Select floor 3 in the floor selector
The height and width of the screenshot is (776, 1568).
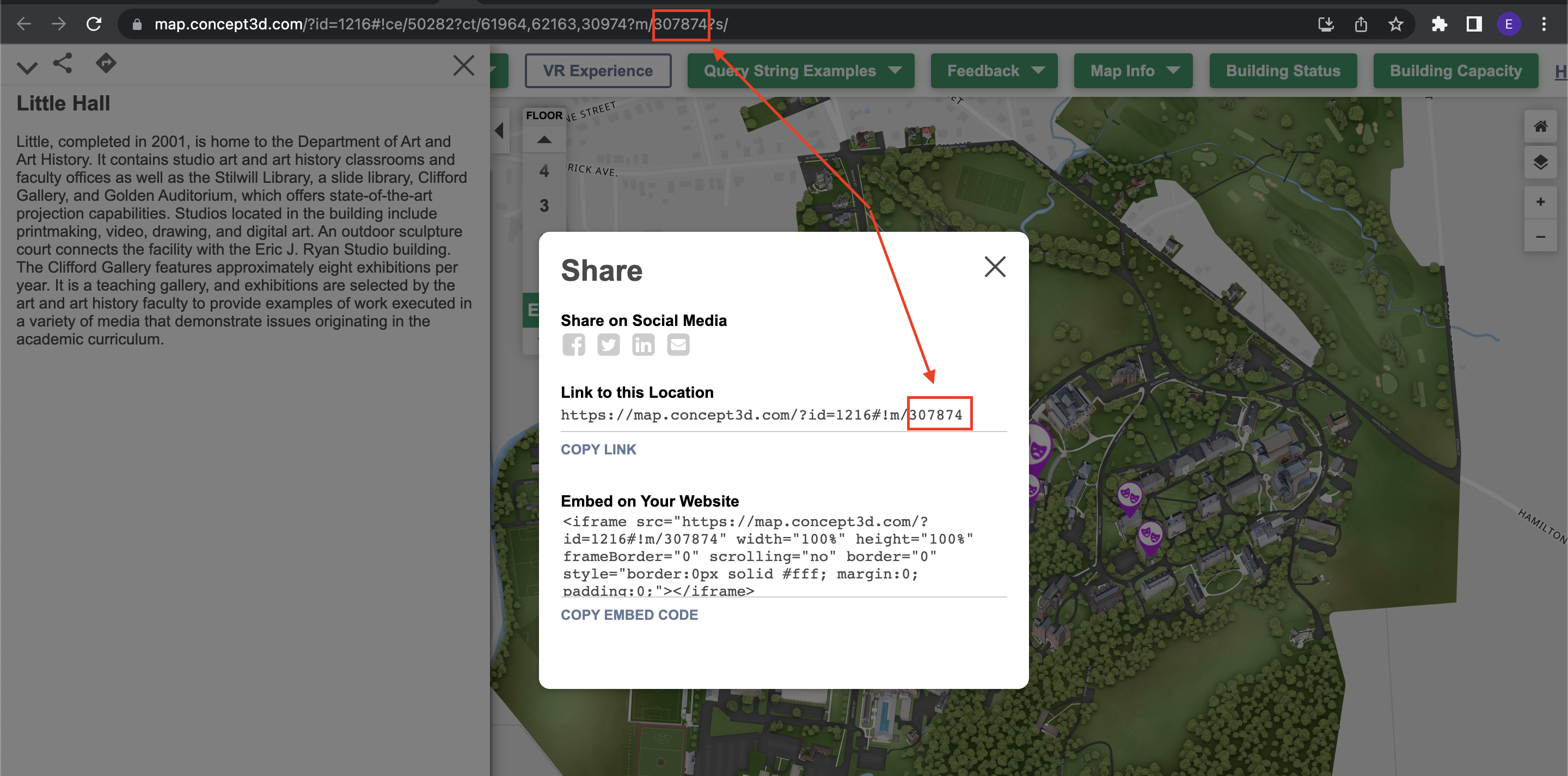(544, 206)
